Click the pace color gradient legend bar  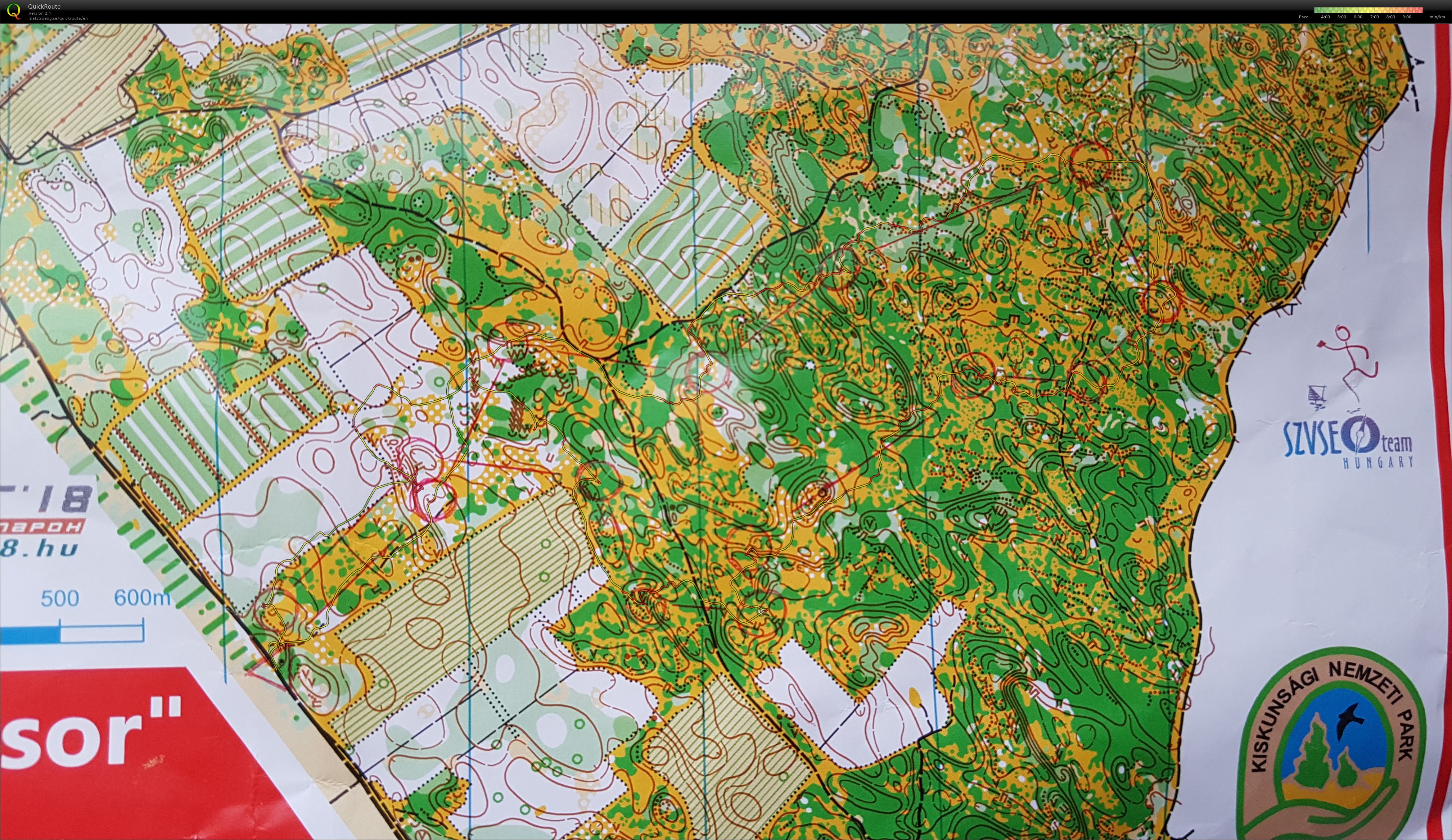[x=1368, y=10]
